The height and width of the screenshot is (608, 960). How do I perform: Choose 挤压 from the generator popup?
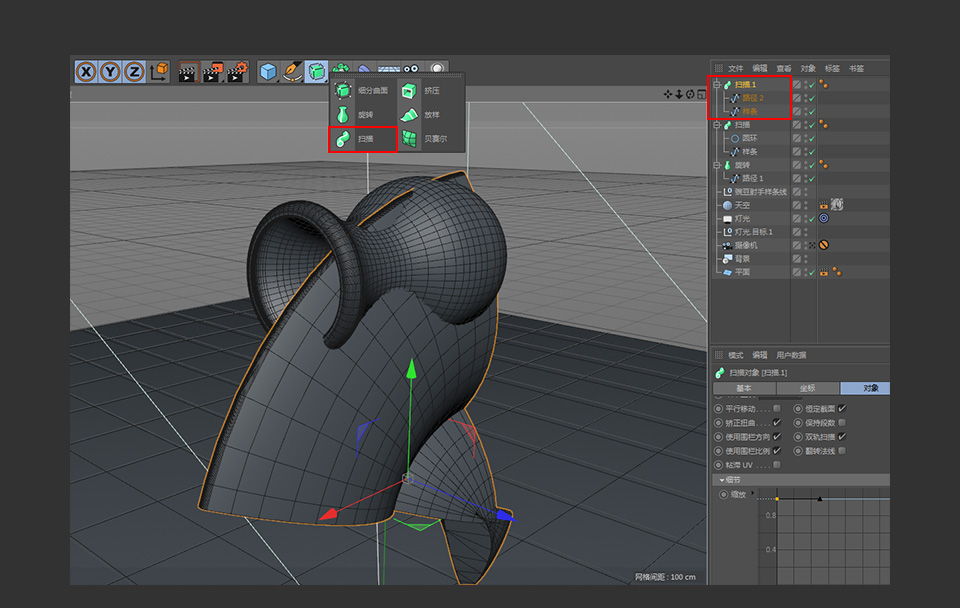point(421,91)
